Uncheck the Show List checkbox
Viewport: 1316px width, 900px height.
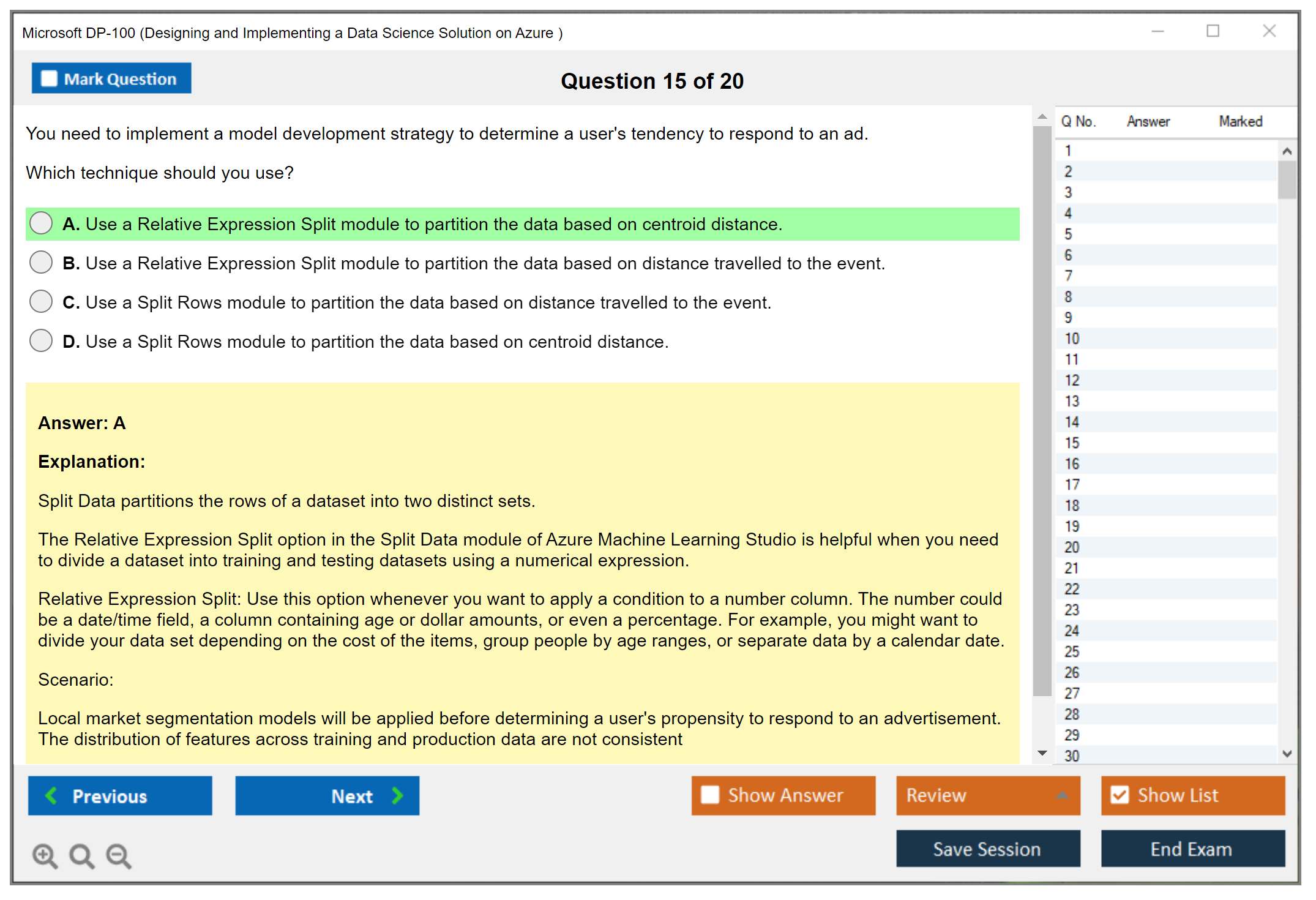[x=1120, y=795]
